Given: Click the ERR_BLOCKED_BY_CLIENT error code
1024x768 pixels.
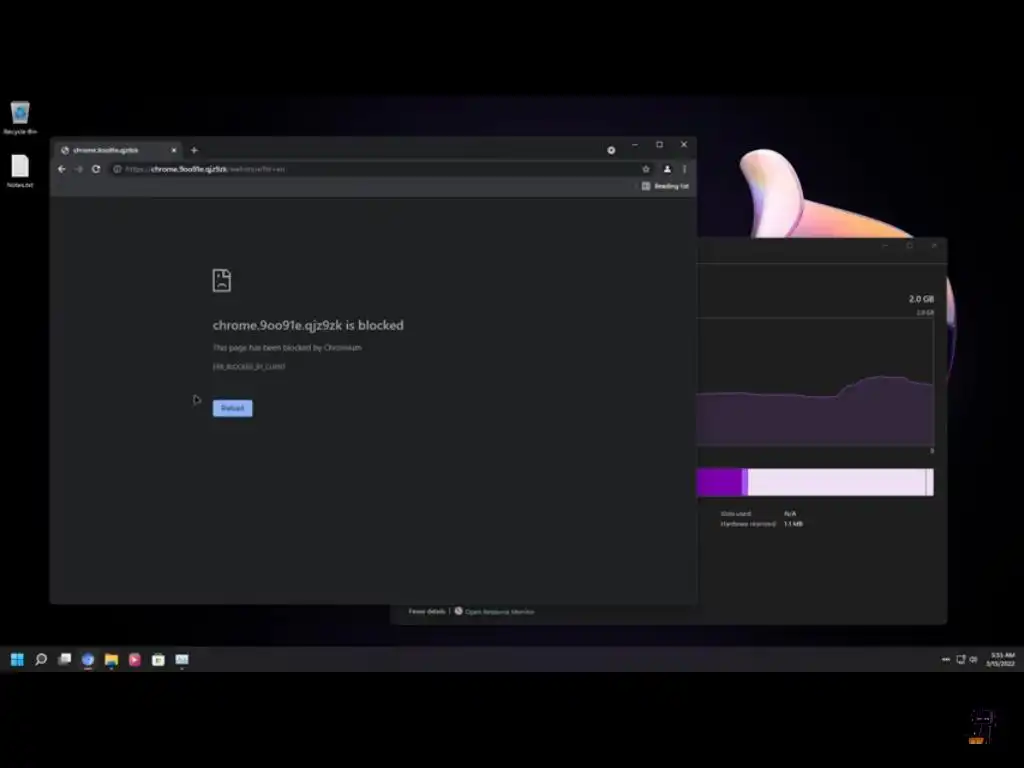Looking at the screenshot, I should click(x=249, y=366).
